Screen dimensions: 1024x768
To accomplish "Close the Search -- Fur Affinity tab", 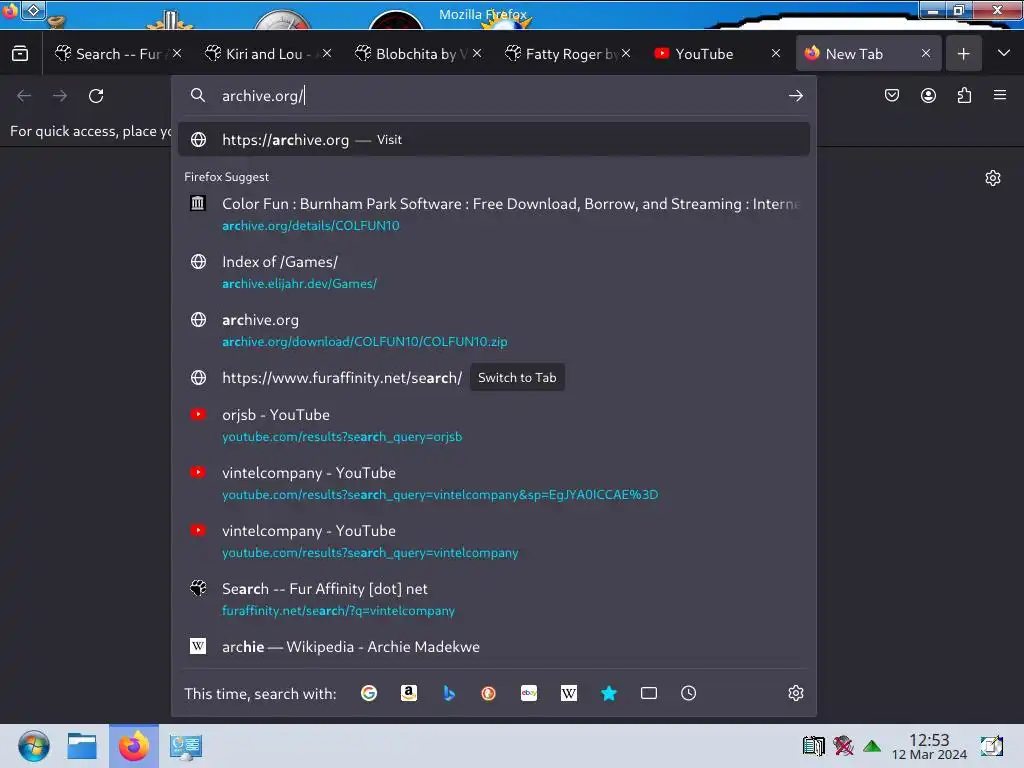I will point(177,54).
